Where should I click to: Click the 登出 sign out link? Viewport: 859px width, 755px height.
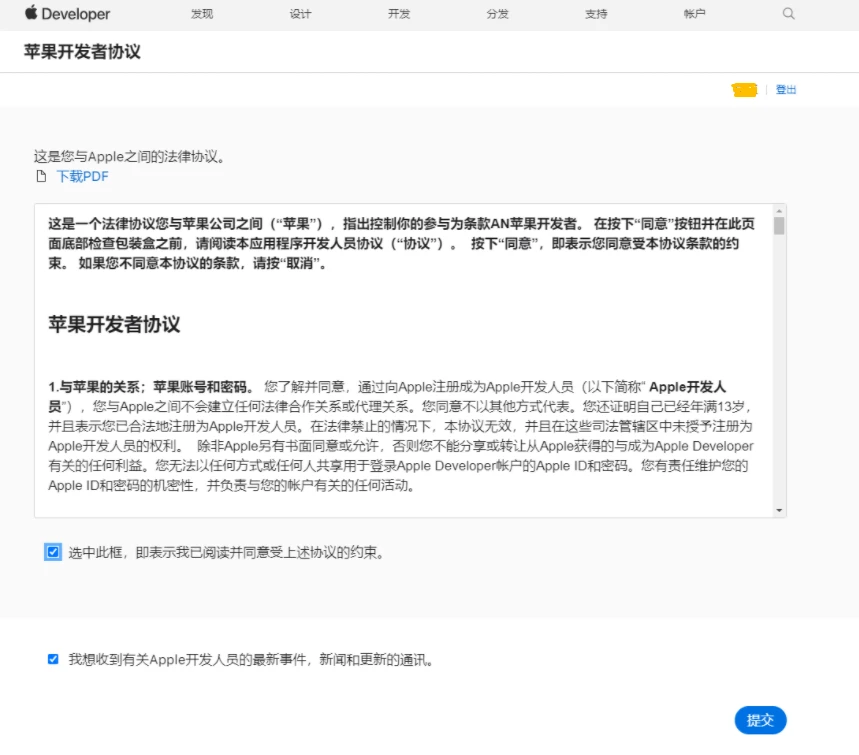click(786, 90)
